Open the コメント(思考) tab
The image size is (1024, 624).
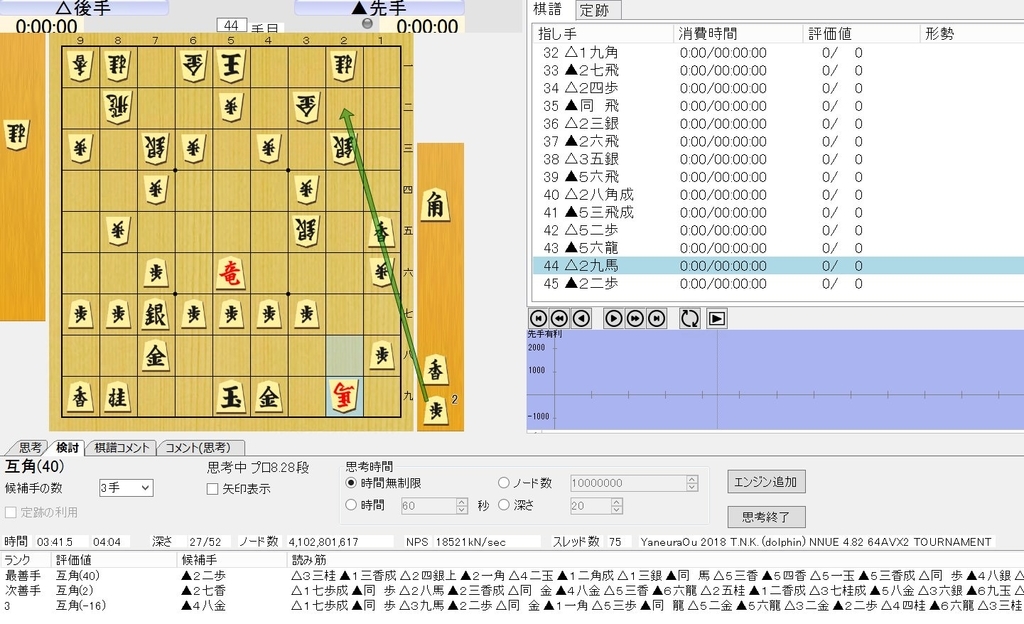click(x=197, y=448)
